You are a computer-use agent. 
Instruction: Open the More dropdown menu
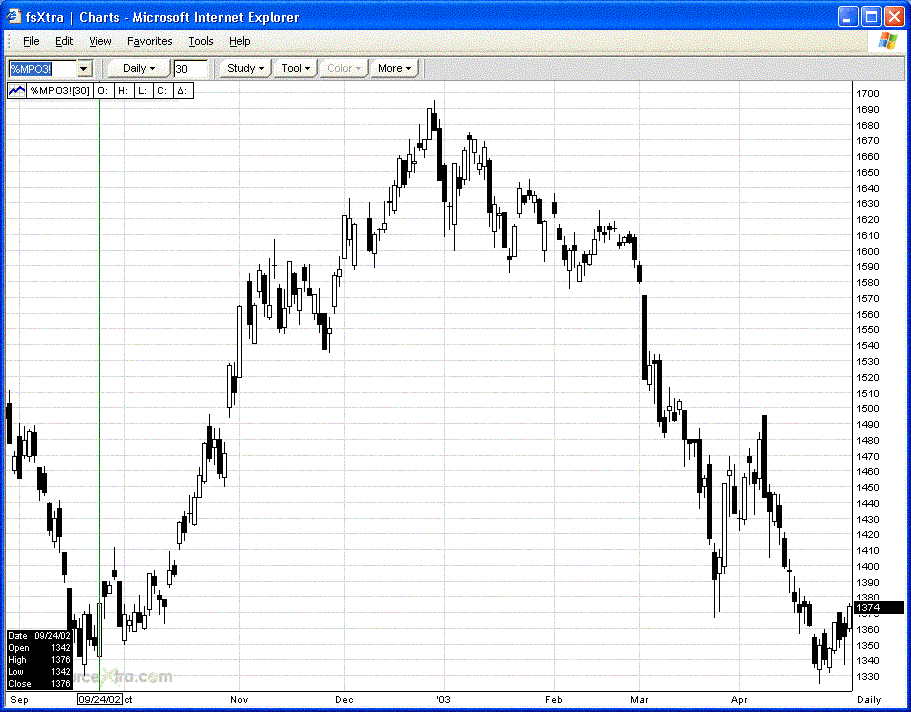tap(394, 69)
